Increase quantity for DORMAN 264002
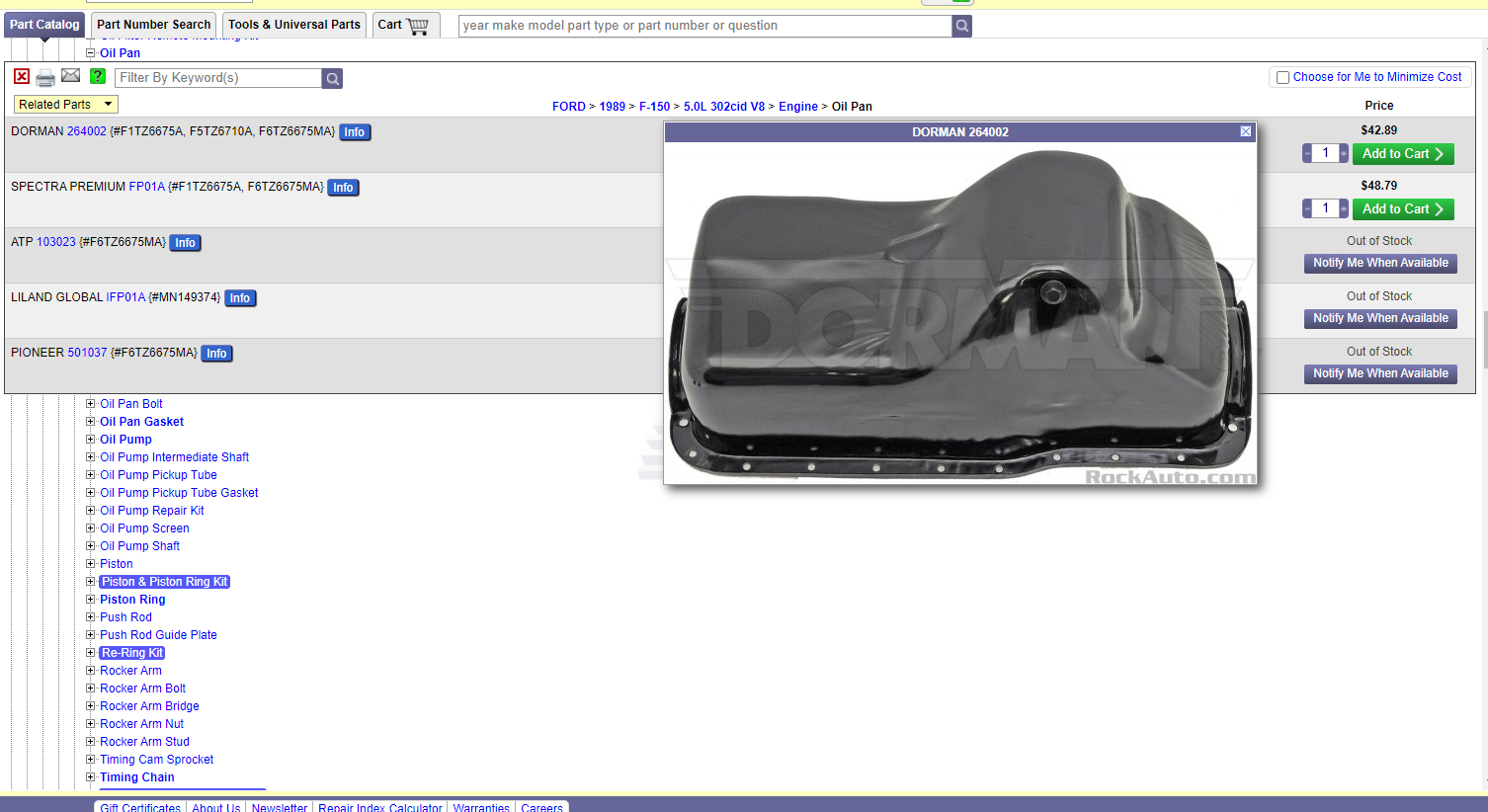1488x812 pixels. click(x=1344, y=153)
